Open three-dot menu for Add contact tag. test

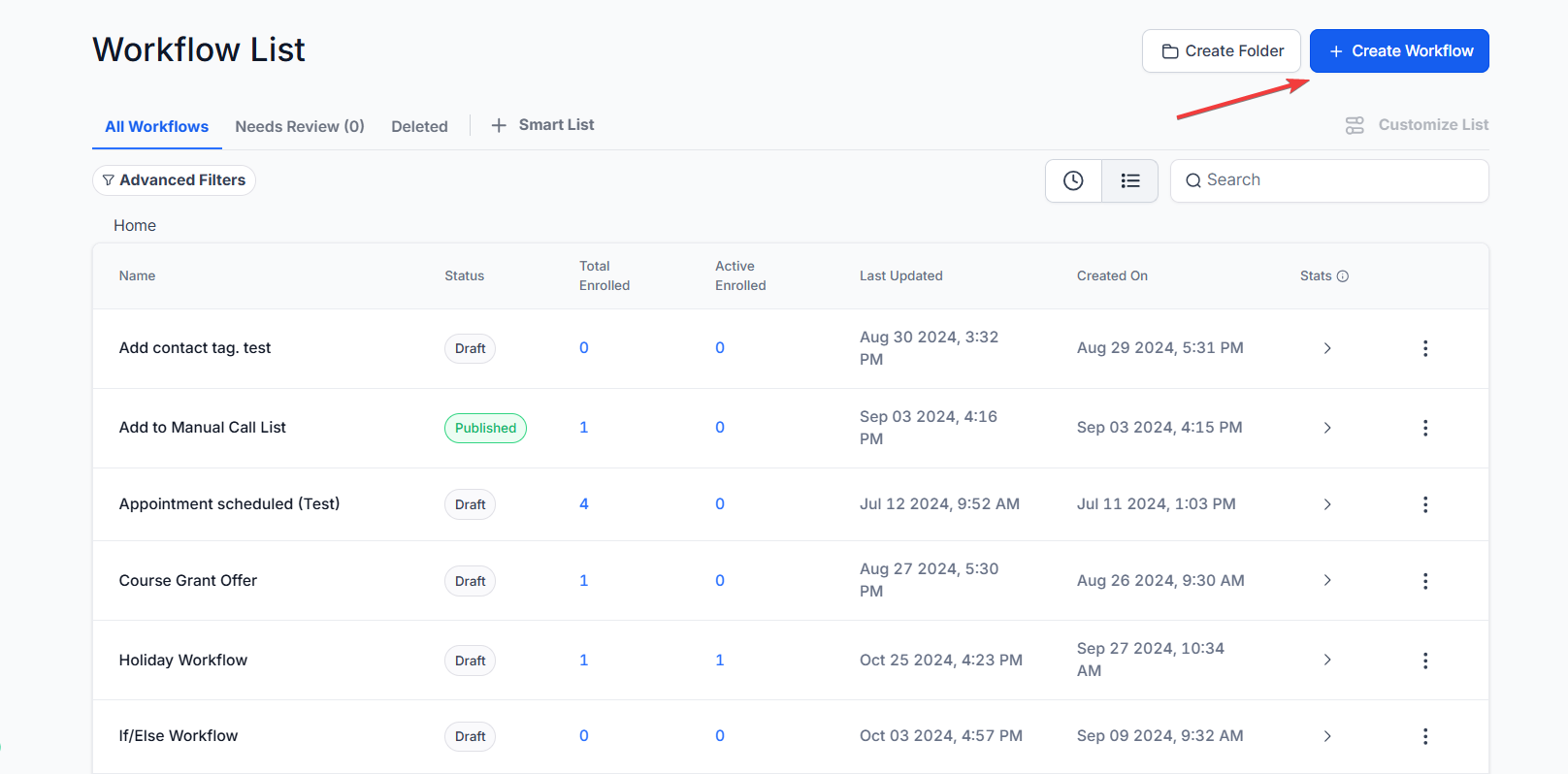pyautogui.click(x=1424, y=348)
